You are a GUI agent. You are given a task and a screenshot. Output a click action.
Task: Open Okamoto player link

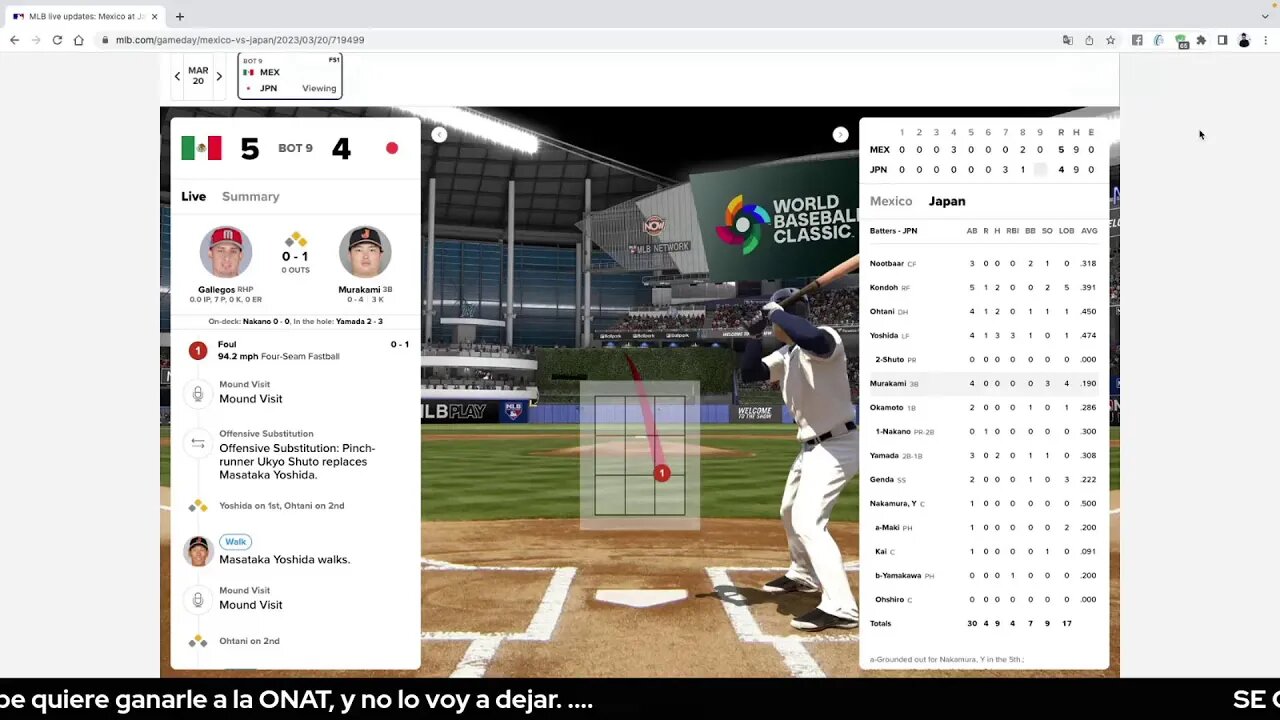(886, 407)
